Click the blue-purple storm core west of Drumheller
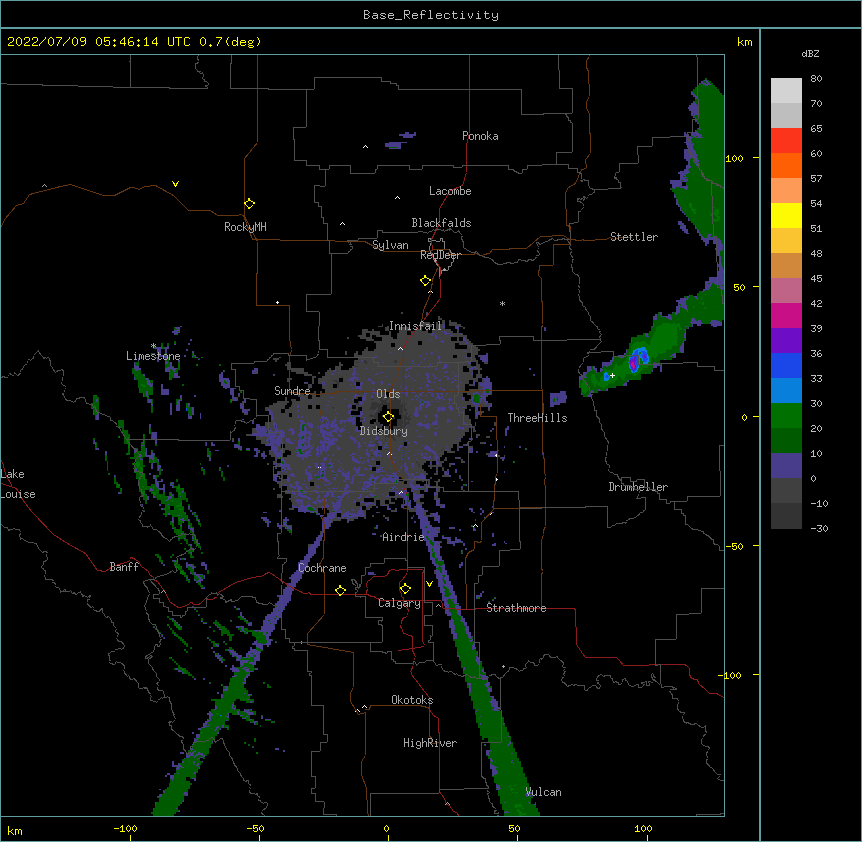 pyautogui.click(x=638, y=358)
